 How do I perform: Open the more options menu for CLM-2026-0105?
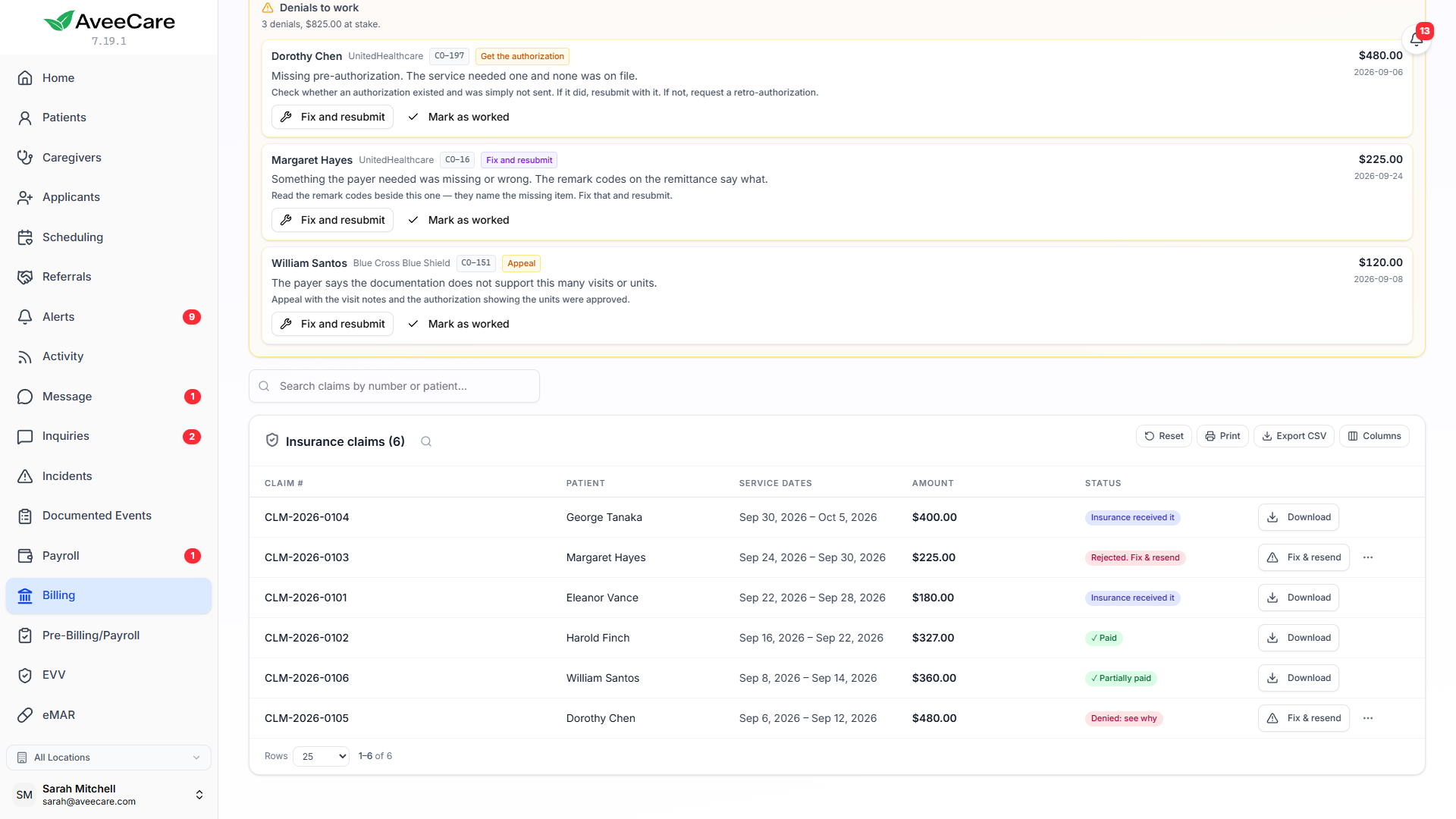pos(1368,718)
